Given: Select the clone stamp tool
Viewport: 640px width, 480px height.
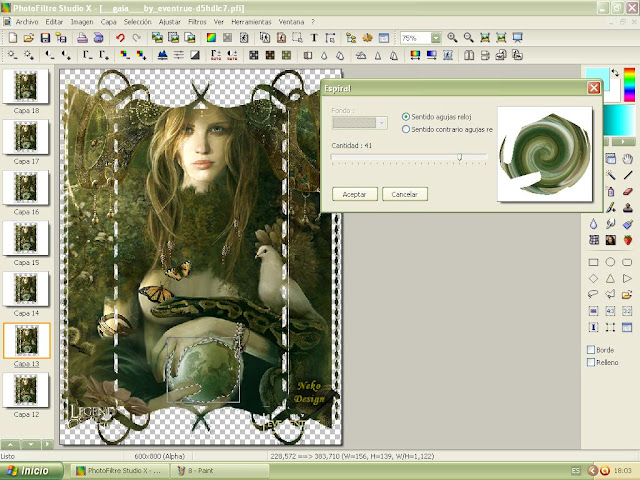Looking at the screenshot, I should (627, 208).
